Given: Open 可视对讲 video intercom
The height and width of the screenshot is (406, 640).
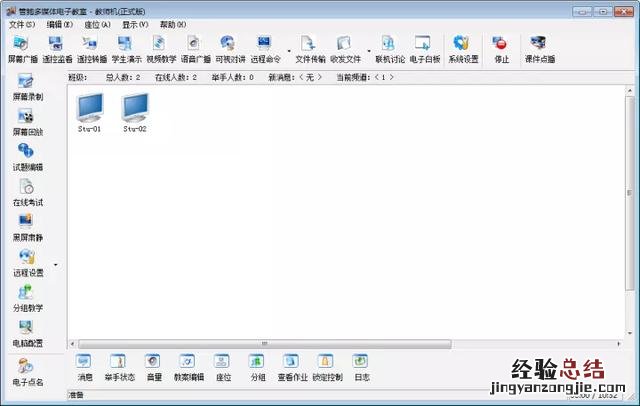Looking at the screenshot, I should (230, 49).
